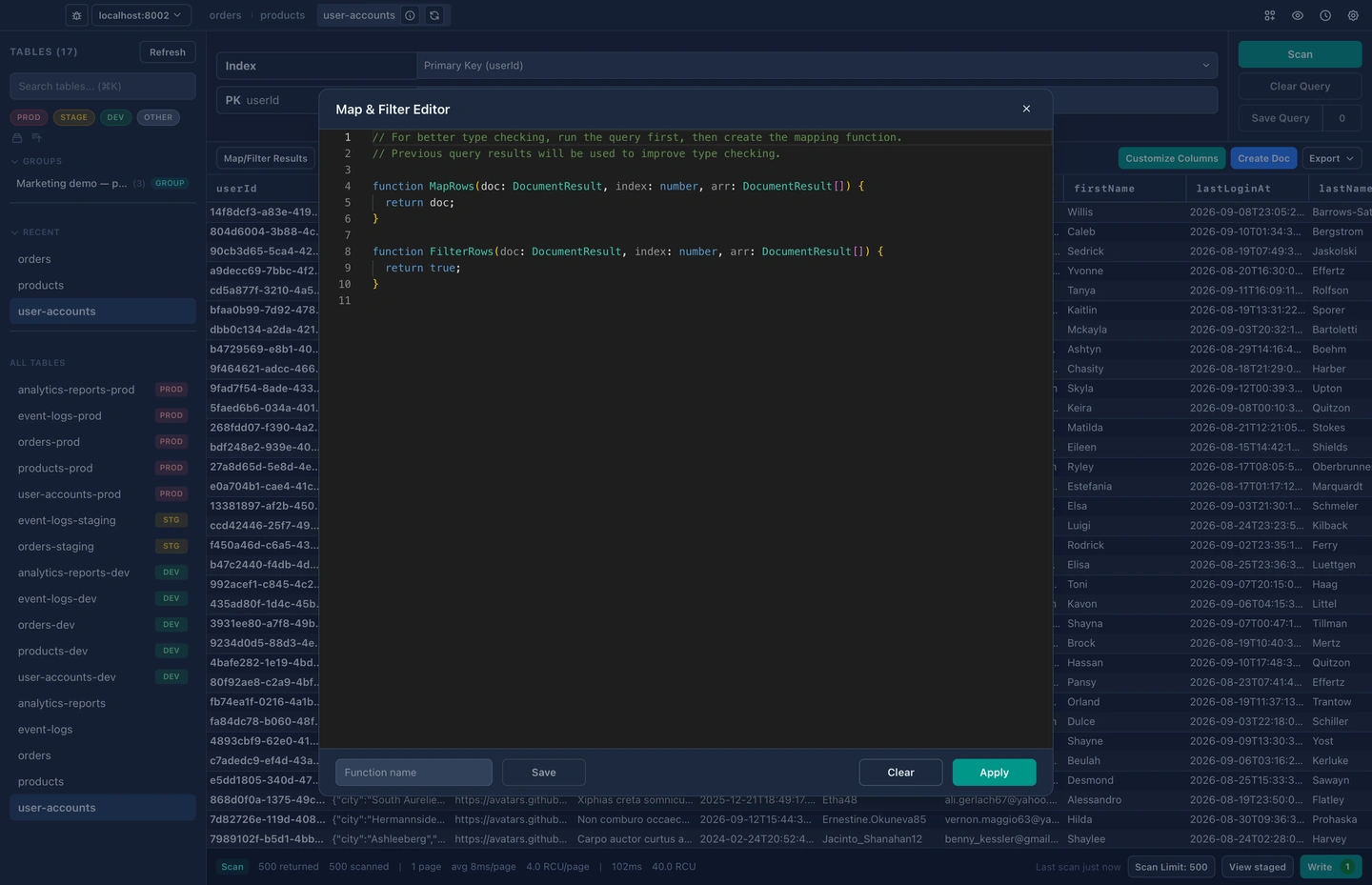Click the database stack icon under filters
This screenshot has width=1372, height=885.
pyautogui.click(x=17, y=138)
